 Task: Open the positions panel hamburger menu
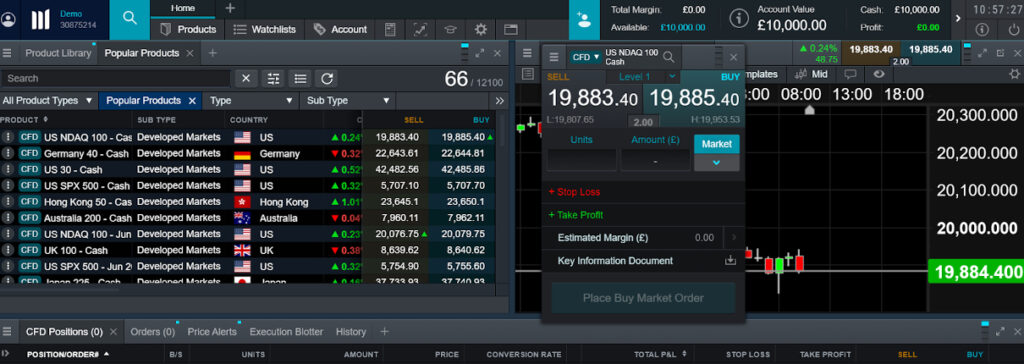click(x=7, y=332)
